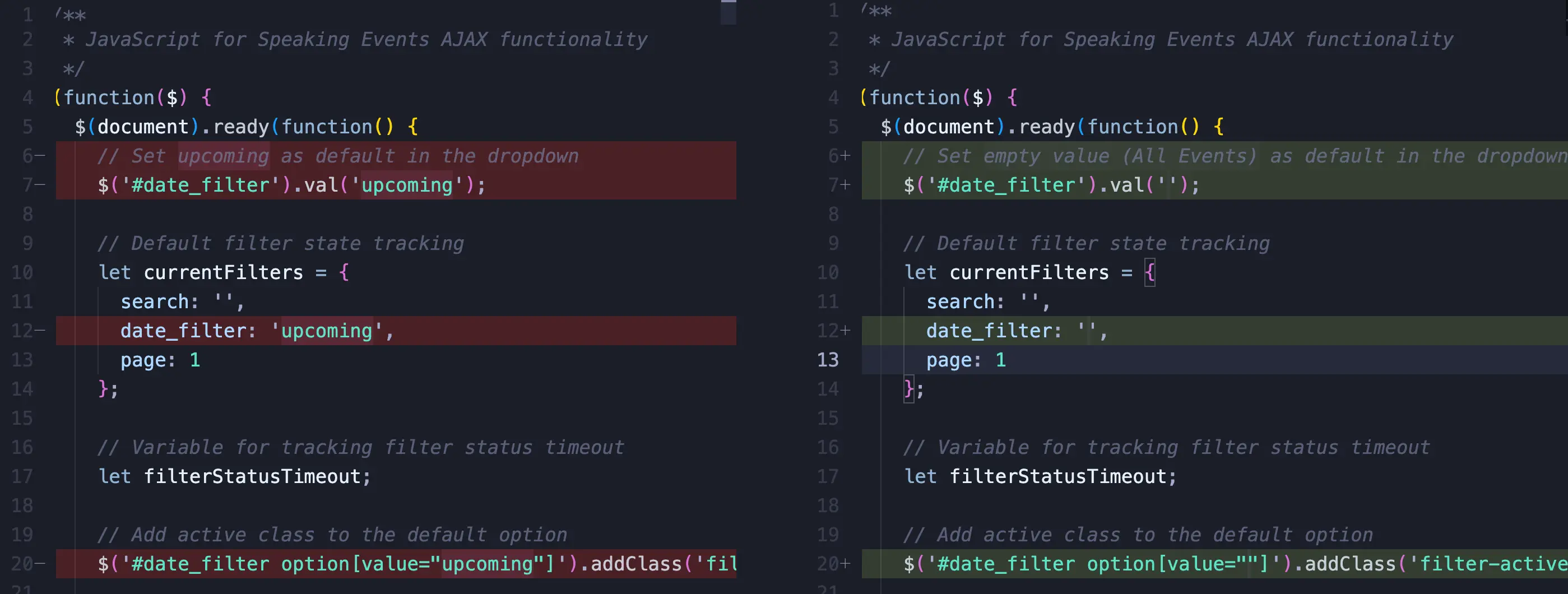Screen dimensions: 1568x594
Task: Click 'page: 1' property in the left pane
Action: tap(160, 360)
